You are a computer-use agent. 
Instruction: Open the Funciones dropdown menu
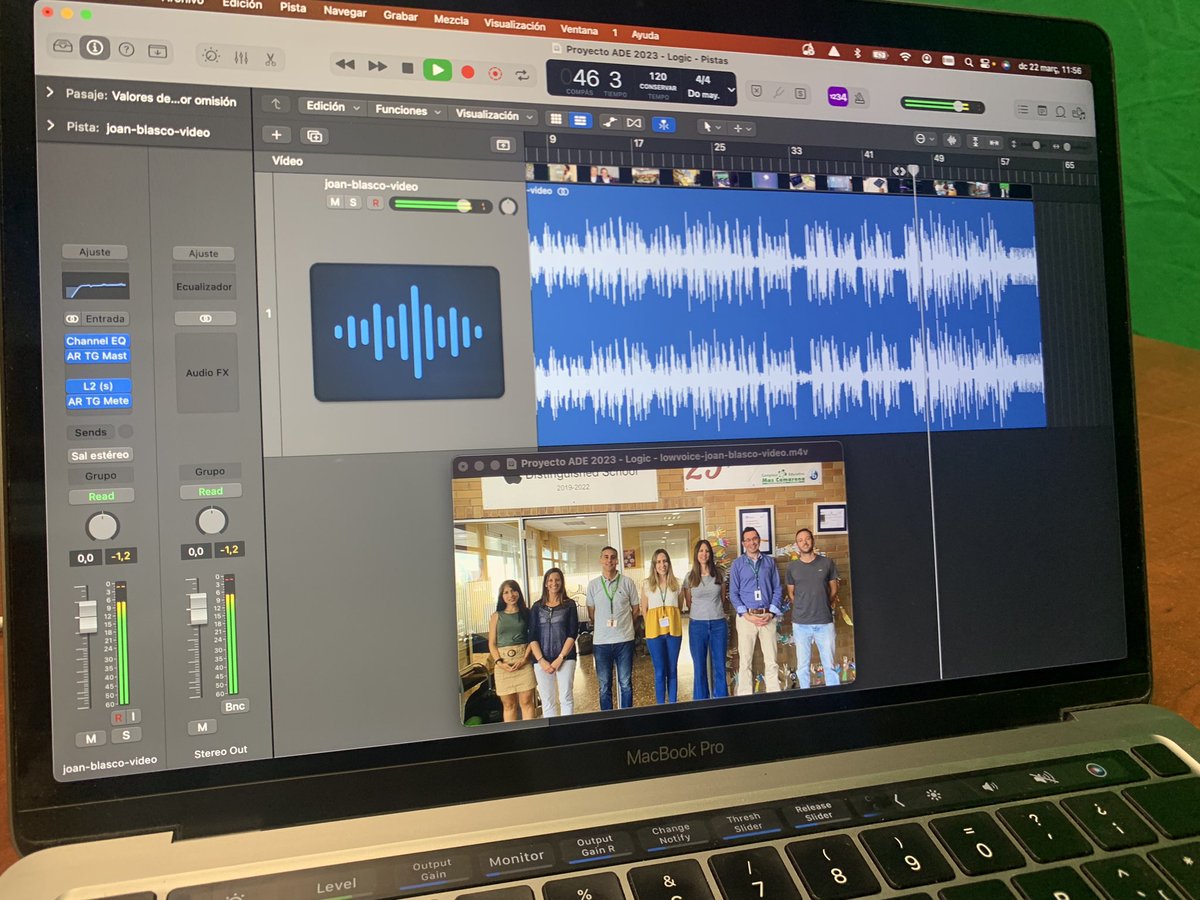tap(406, 110)
